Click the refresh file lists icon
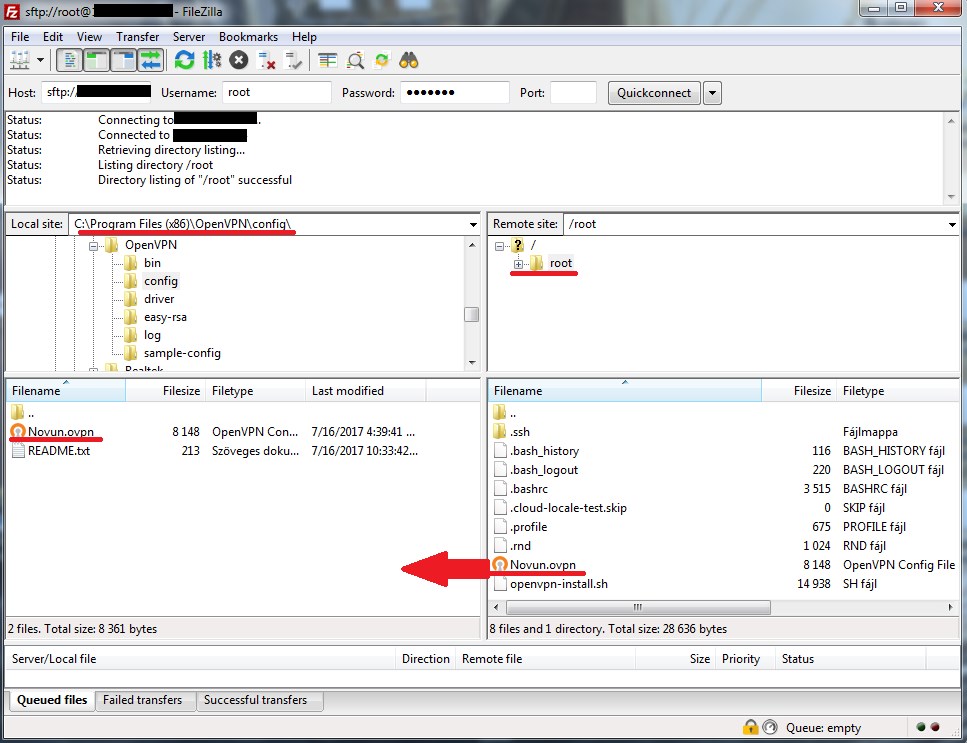The height and width of the screenshot is (743, 967). (185, 60)
